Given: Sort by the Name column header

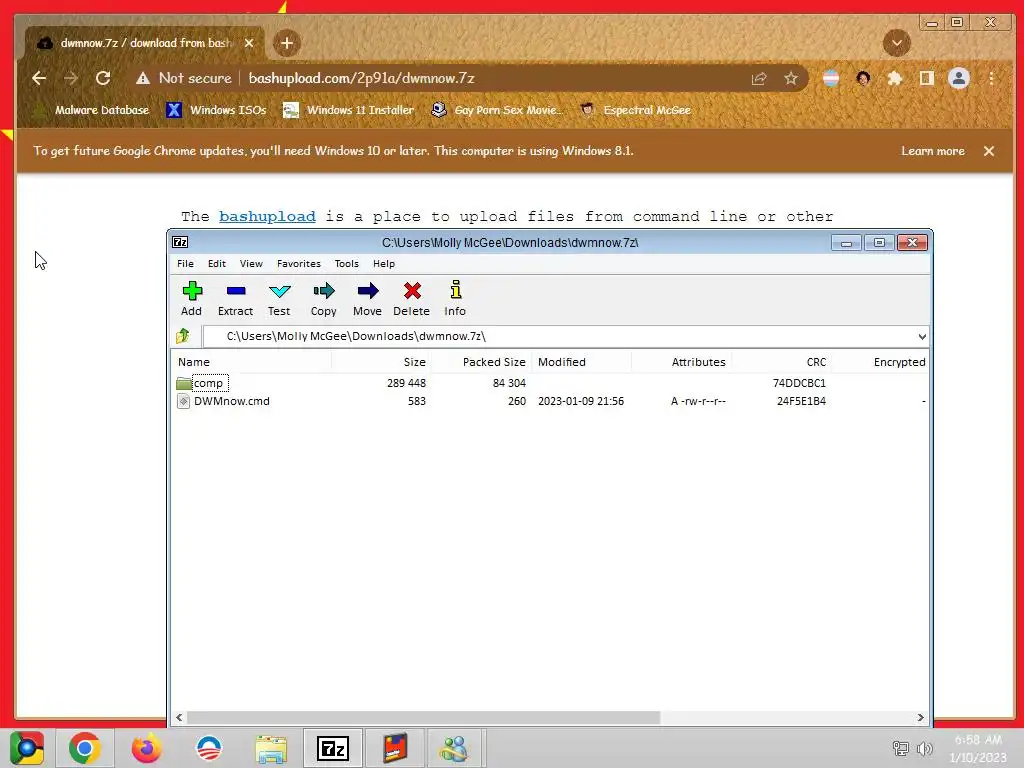Looking at the screenshot, I should [252, 362].
